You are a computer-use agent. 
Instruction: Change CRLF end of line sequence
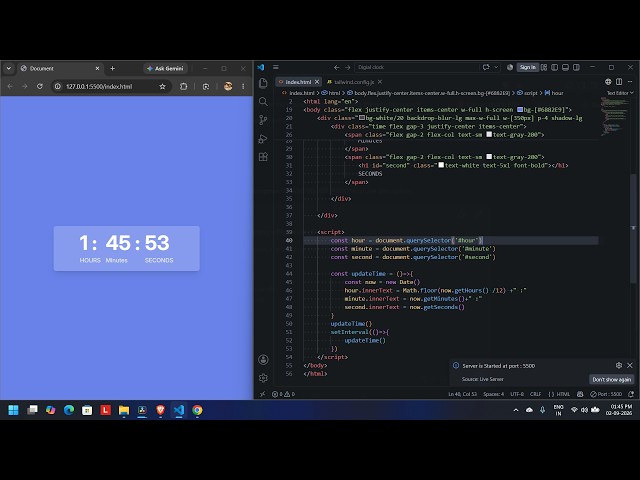536,394
